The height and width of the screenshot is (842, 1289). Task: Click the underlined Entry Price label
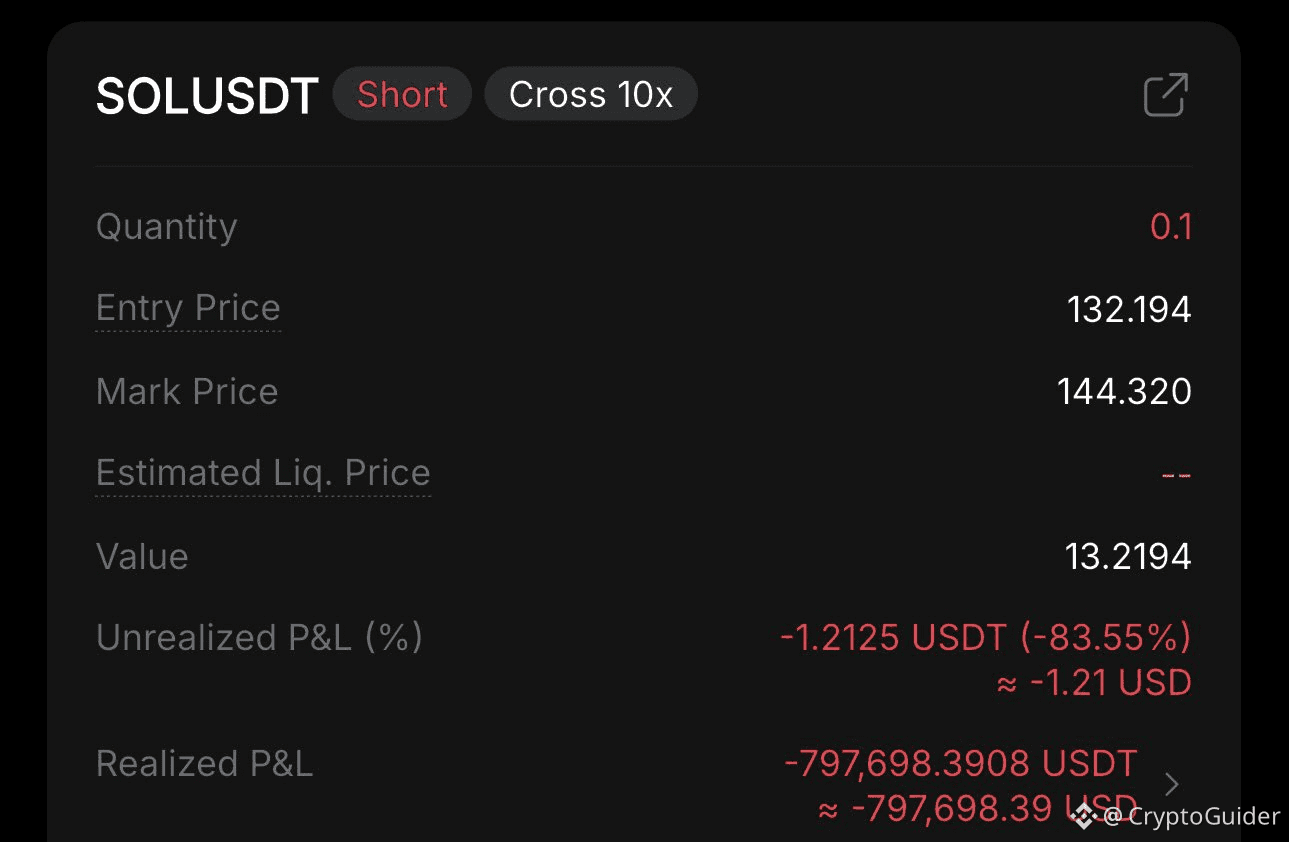[x=188, y=308]
